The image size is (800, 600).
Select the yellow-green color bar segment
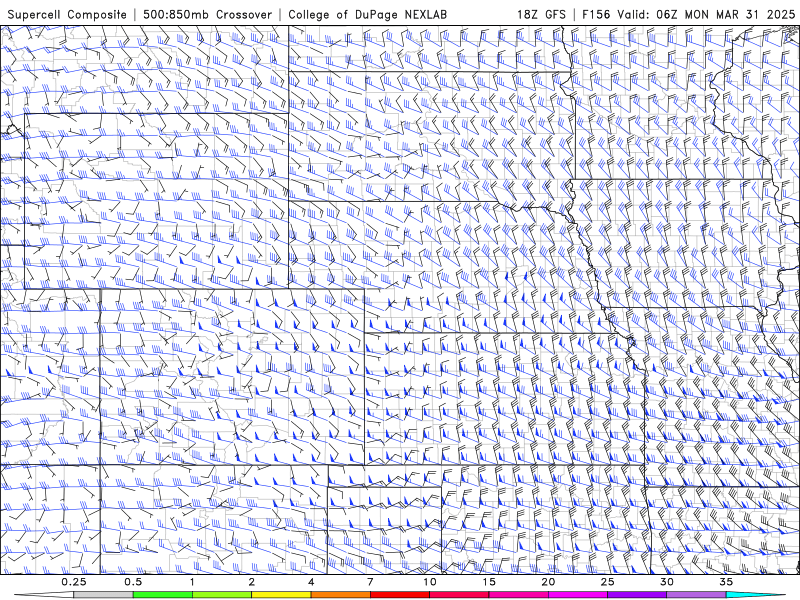click(222, 595)
